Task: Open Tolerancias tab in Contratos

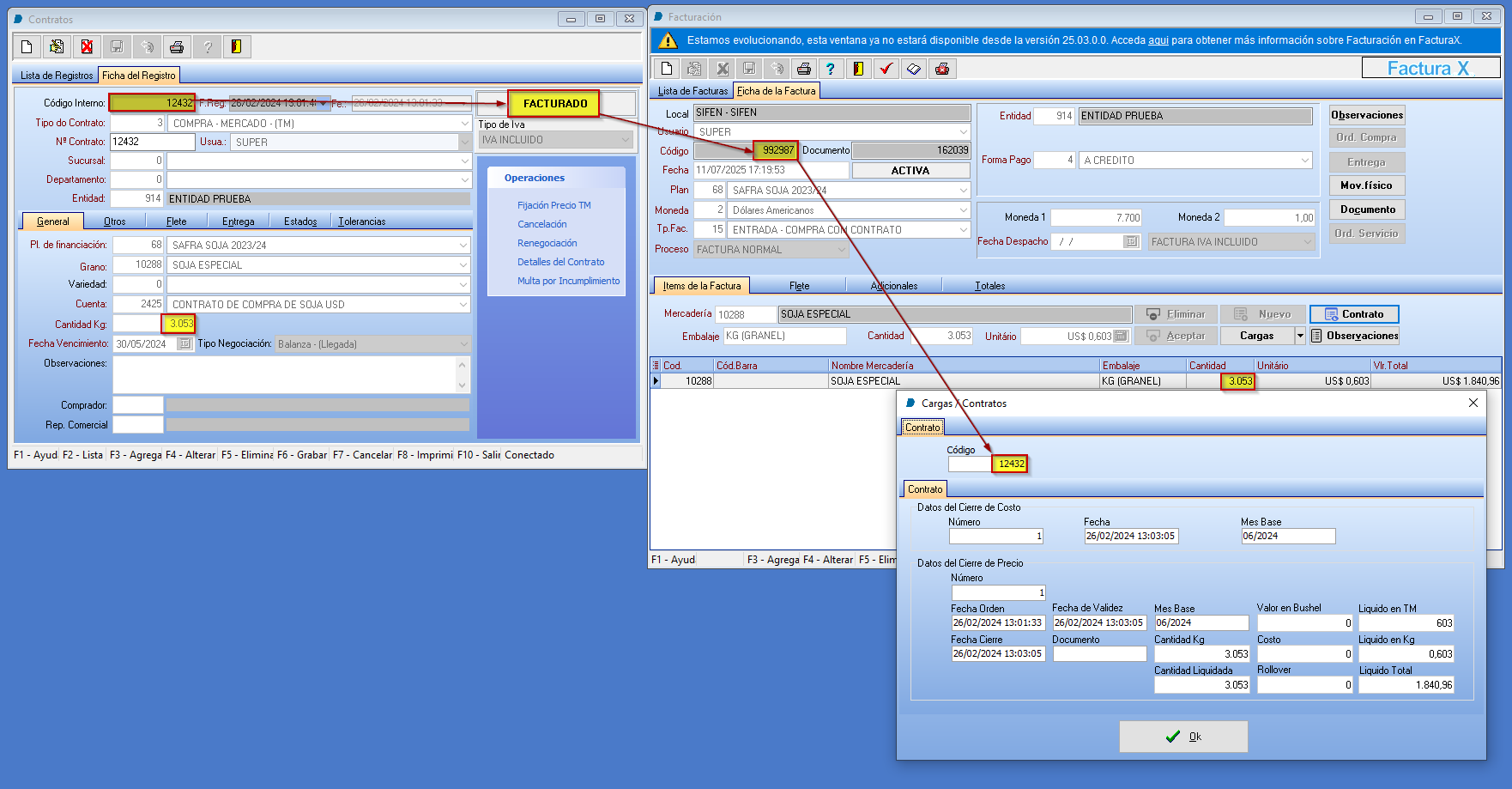Action: tap(362, 222)
